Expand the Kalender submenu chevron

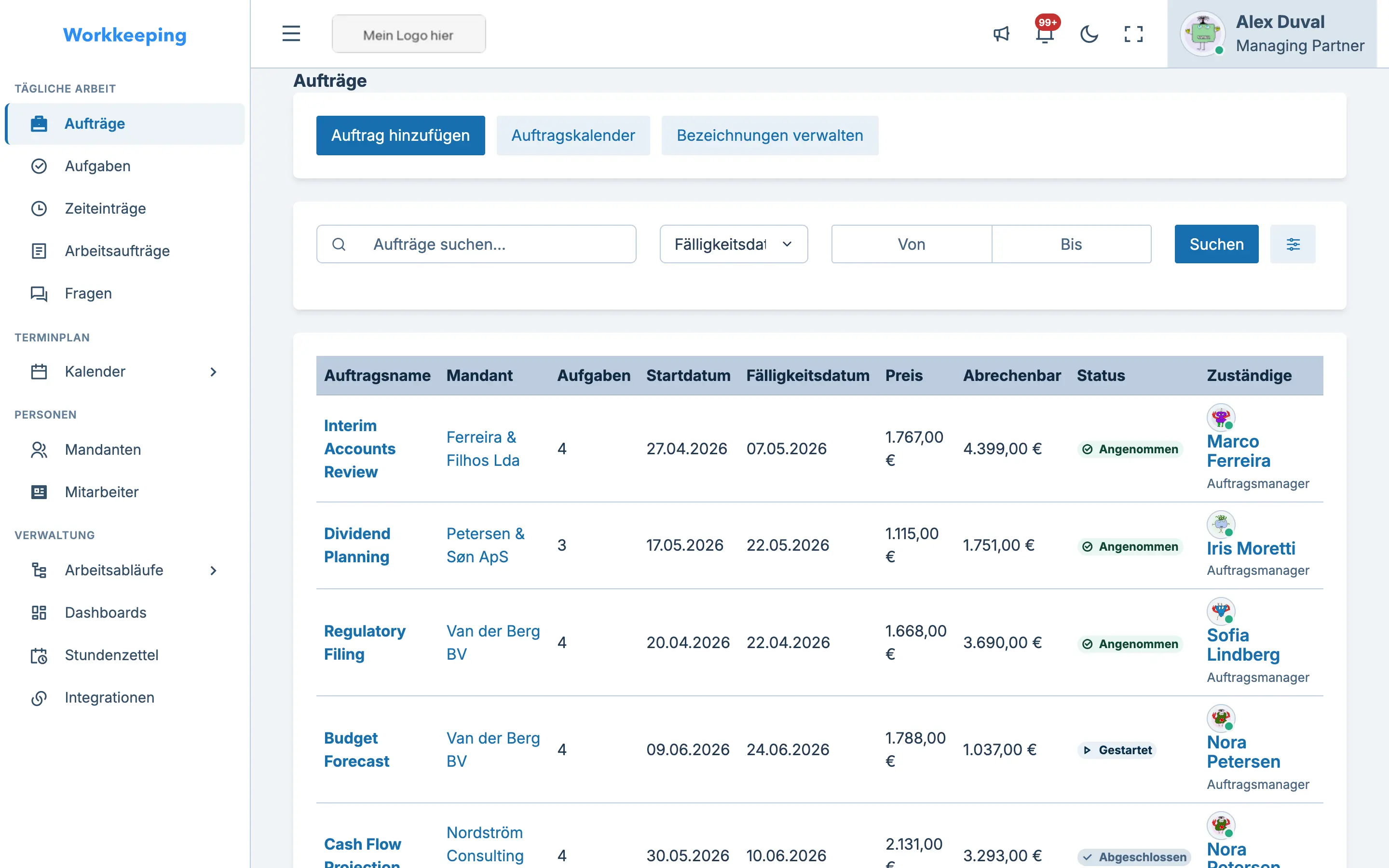pos(213,371)
